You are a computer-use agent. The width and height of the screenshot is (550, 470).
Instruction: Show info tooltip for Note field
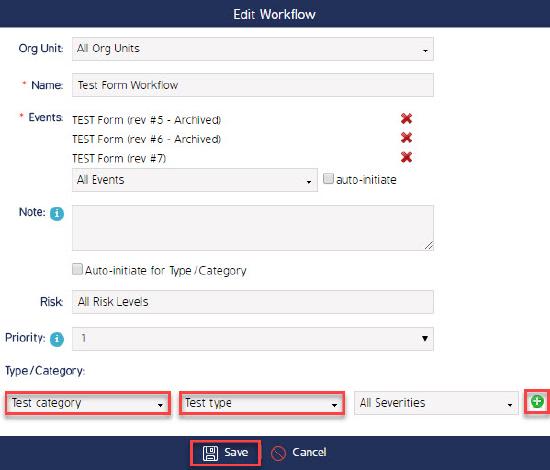tap(57, 214)
